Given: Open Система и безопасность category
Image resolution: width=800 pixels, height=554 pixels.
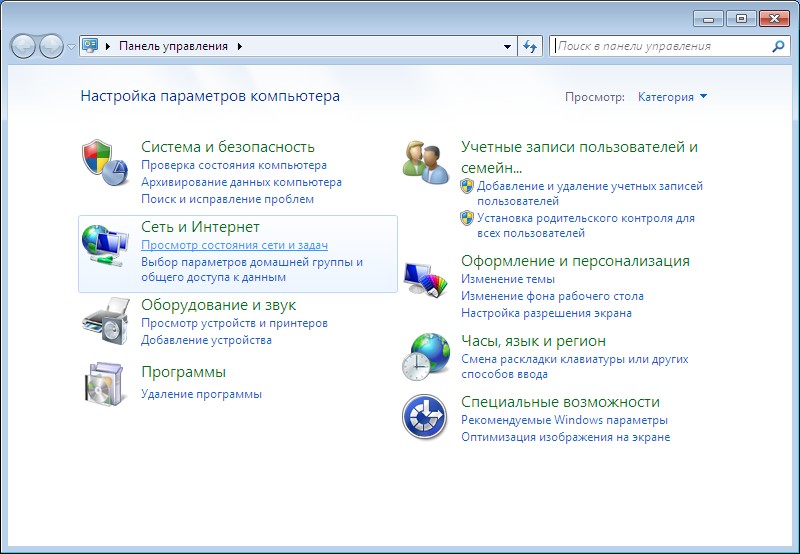Looking at the screenshot, I should click(x=228, y=147).
